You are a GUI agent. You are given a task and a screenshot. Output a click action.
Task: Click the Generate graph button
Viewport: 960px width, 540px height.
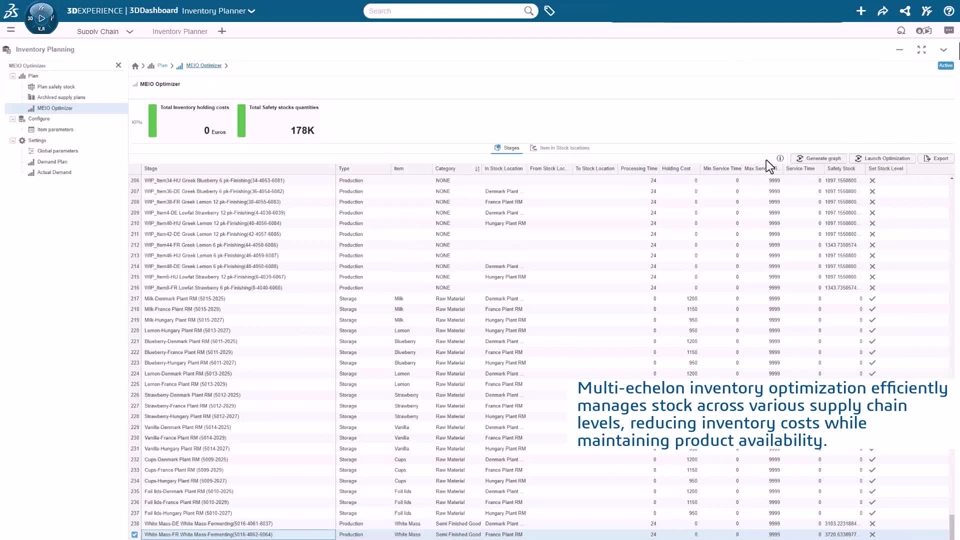point(819,158)
